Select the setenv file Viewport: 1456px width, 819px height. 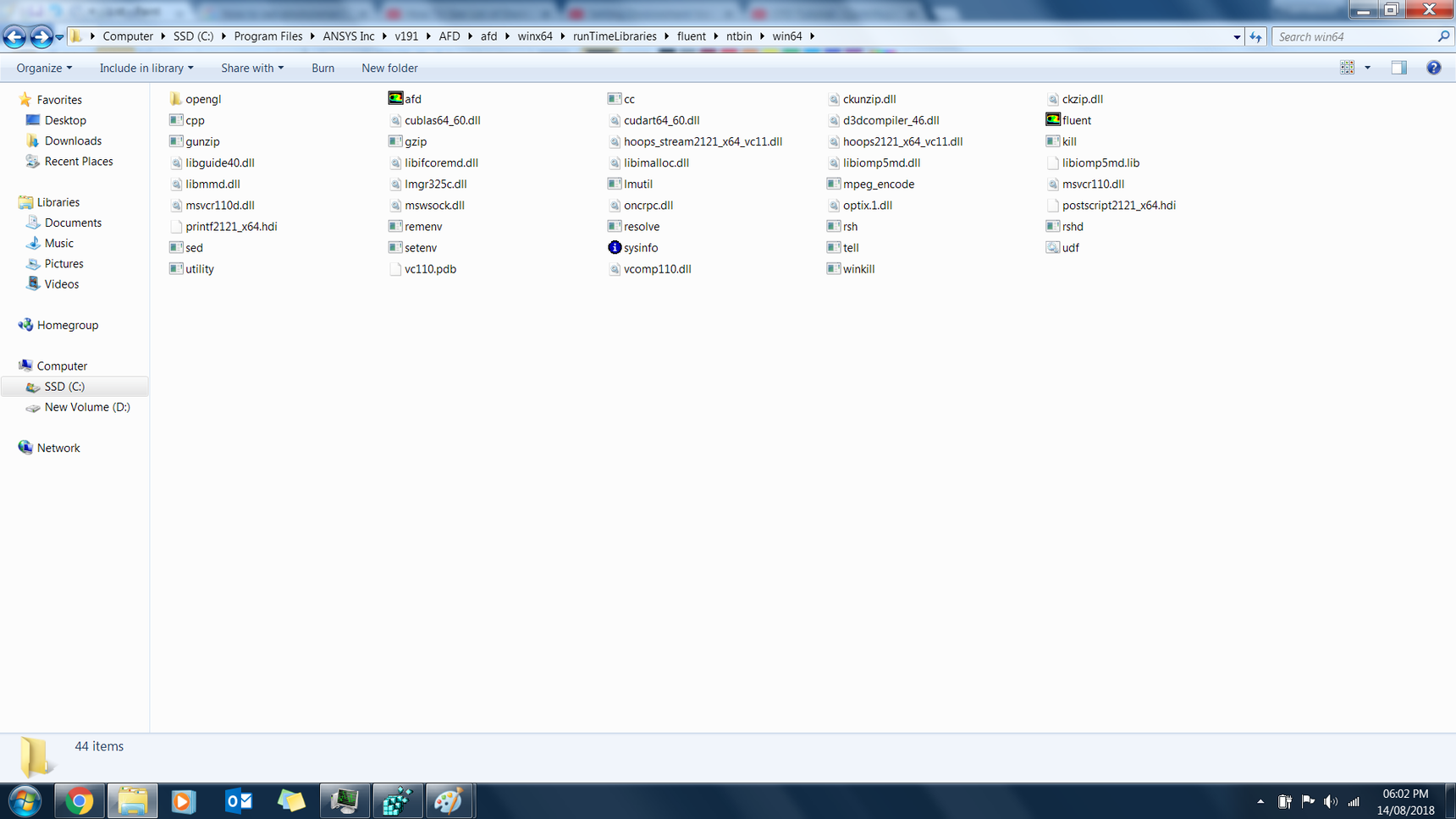(x=412, y=247)
